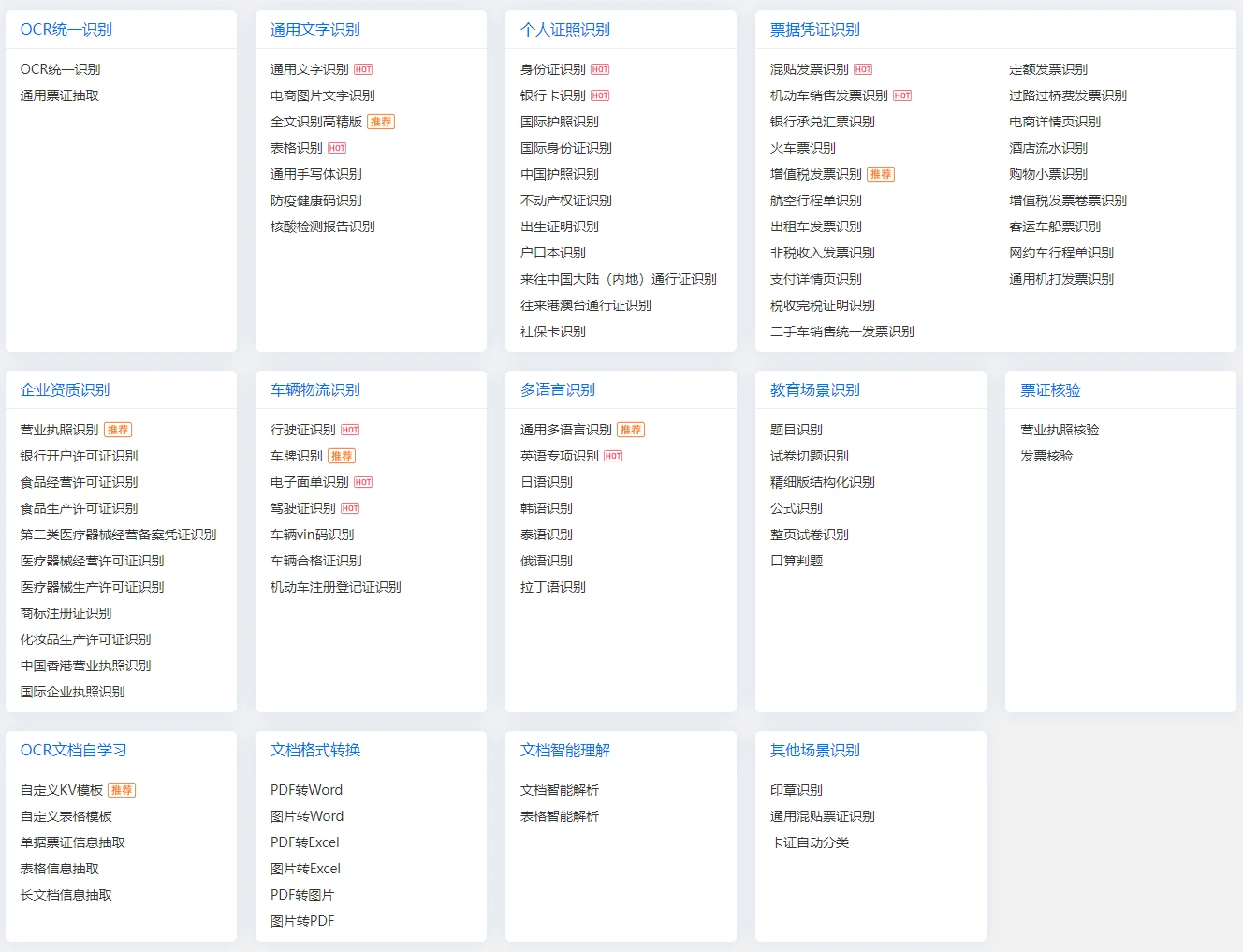1243x952 pixels.
Task: Open the 文档智能解析 link
Action: pos(560,790)
